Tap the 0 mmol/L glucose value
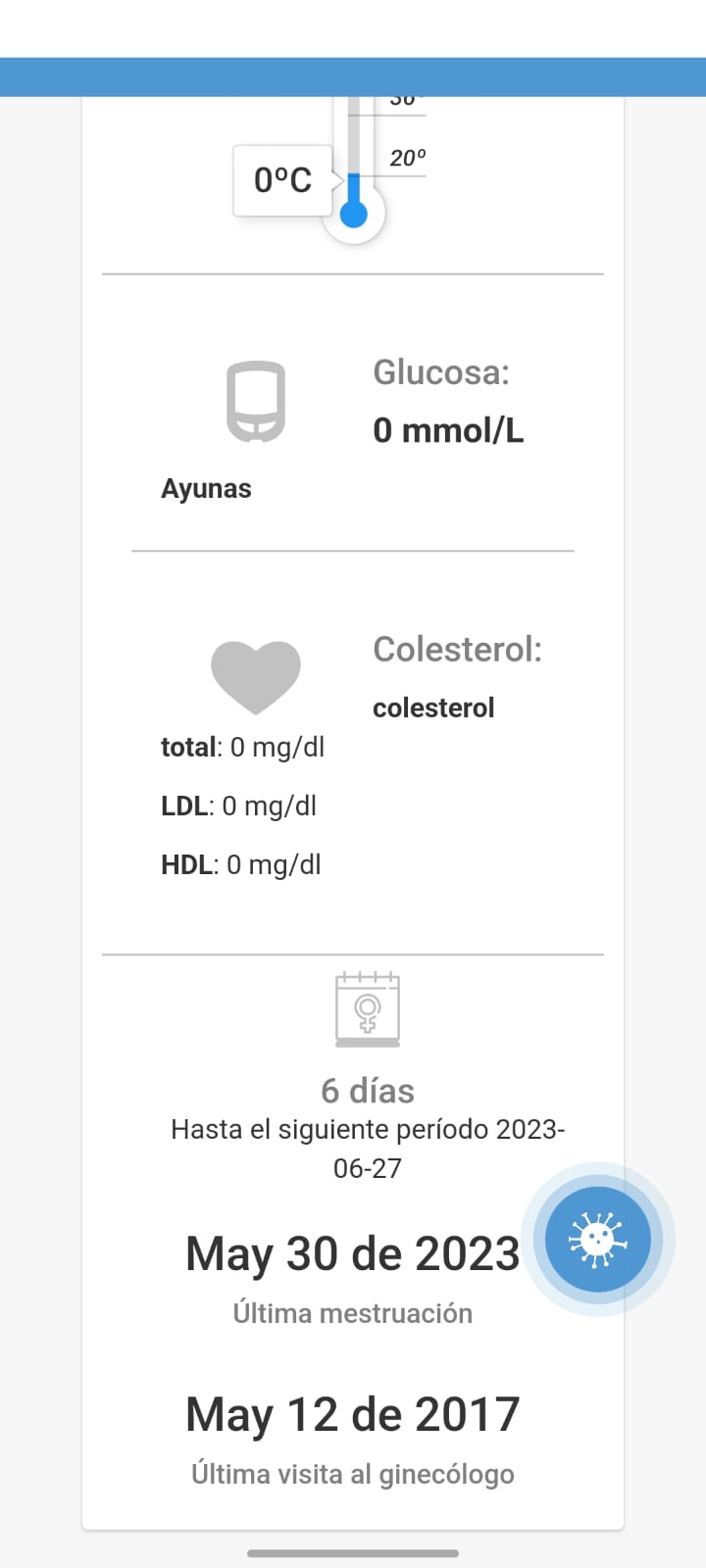The height and width of the screenshot is (1568, 706). [448, 430]
